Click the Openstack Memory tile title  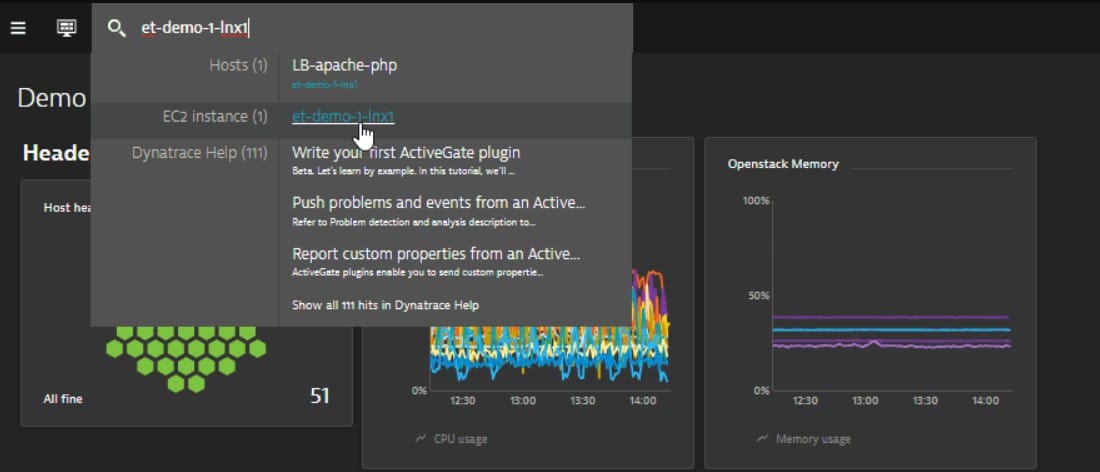pyautogui.click(x=783, y=164)
